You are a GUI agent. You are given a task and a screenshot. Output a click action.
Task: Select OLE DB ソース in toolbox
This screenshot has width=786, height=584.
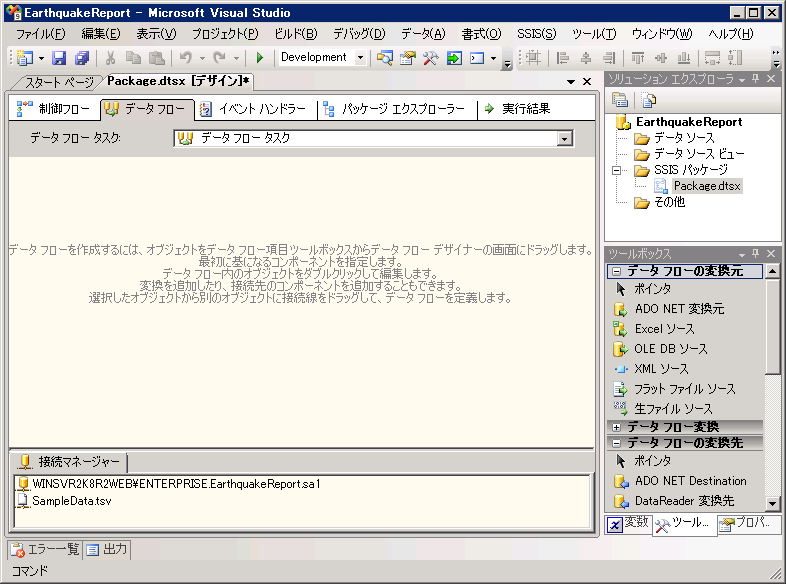671,349
